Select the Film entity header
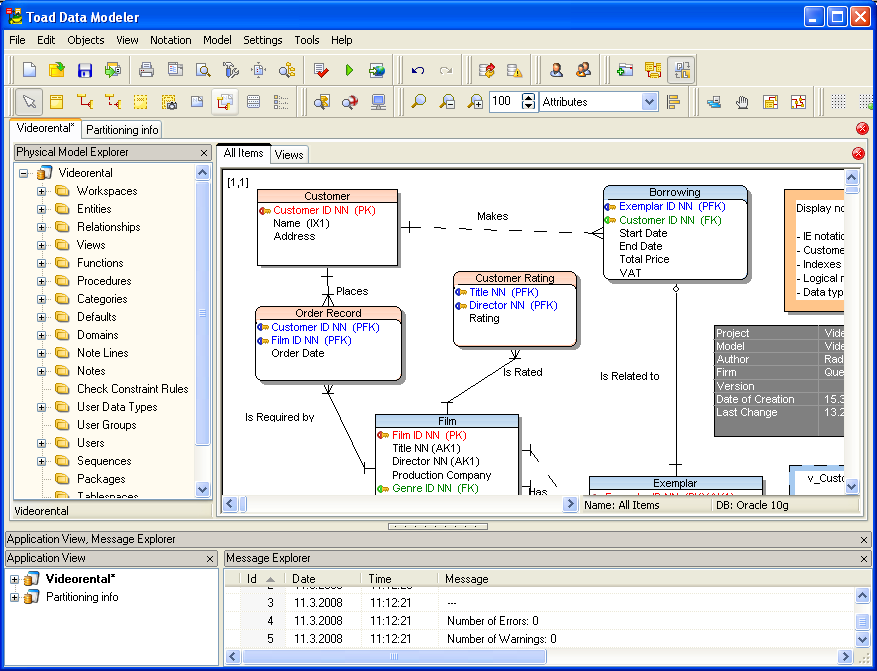The image size is (877, 671). click(447, 421)
